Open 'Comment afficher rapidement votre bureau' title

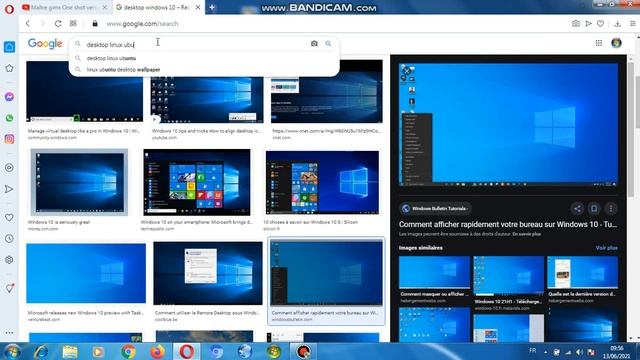(508, 224)
